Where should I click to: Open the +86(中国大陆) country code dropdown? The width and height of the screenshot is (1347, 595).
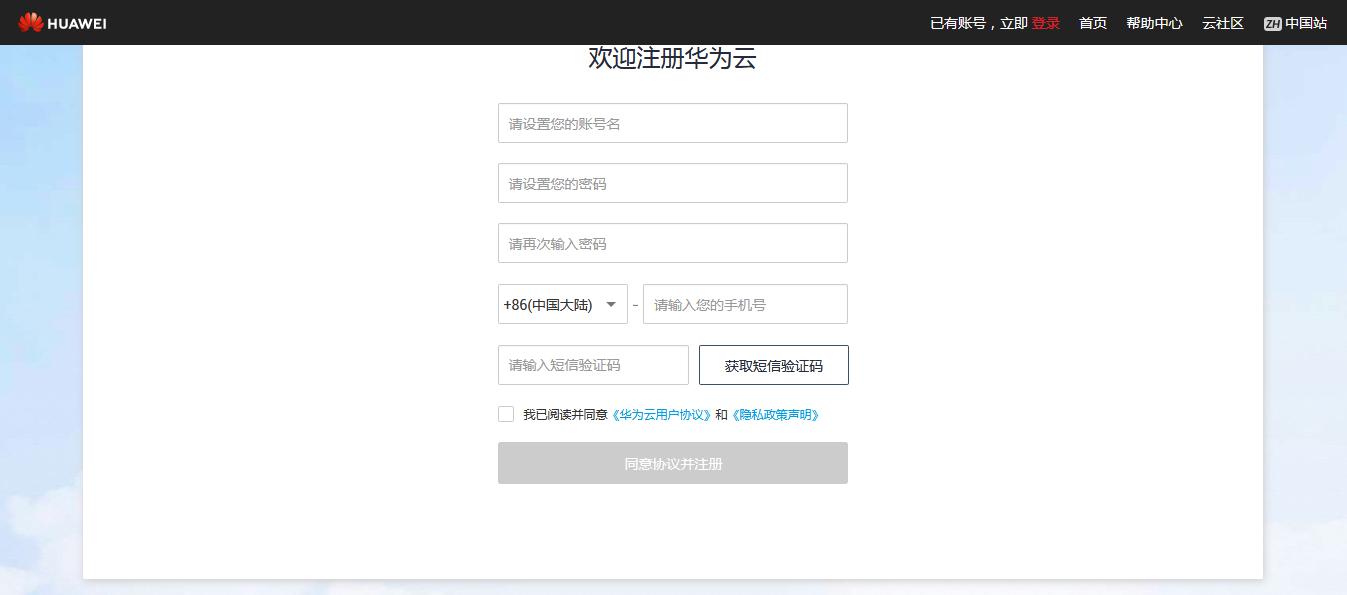pos(548,305)
